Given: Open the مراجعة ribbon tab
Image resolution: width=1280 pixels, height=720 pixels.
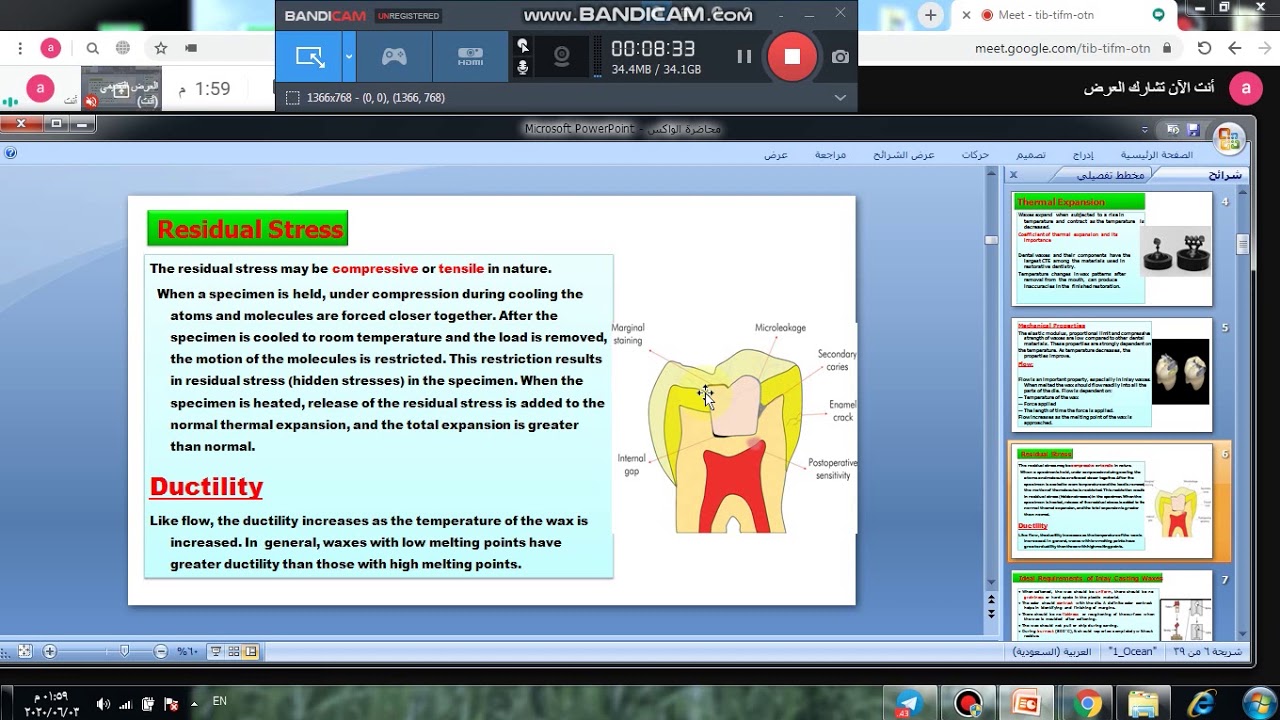Looking at the screenshot, I should (x=830, y=155).
